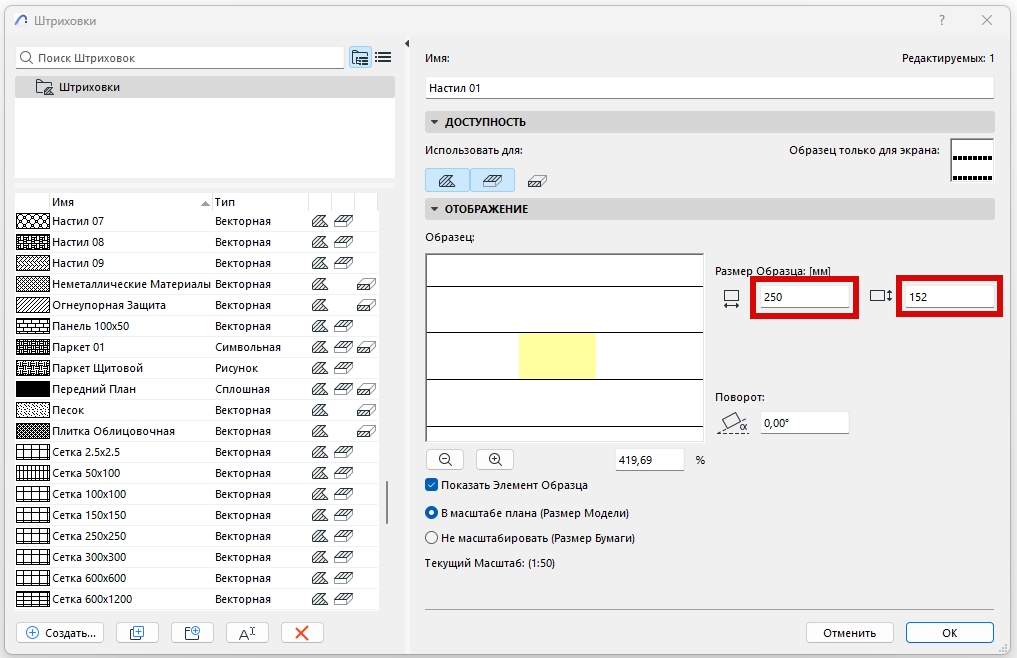1017x658 pixels.
Task: Click the yellow sample element in preview
Action: point(557,356)
